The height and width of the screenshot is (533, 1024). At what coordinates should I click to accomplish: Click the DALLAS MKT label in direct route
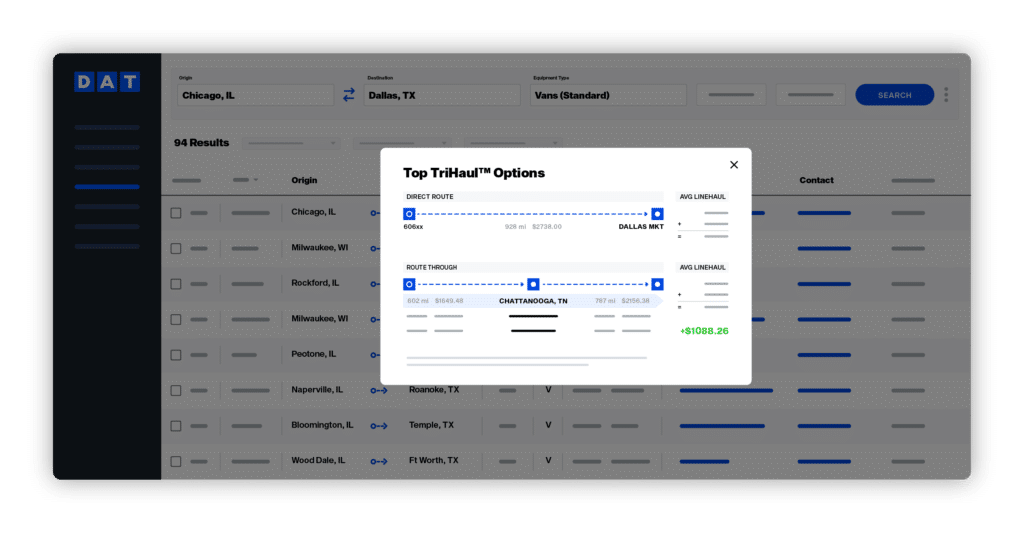click(641, 227)
